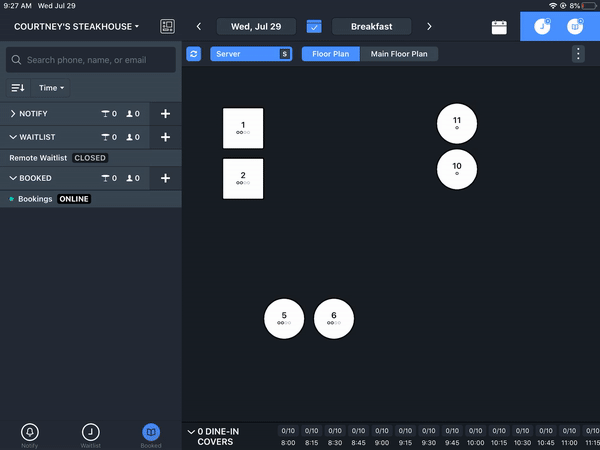The height and width of the screenshot is (450, 600).
Task: Open the calendar icon at top right
Action: click(x=499, y=27)
